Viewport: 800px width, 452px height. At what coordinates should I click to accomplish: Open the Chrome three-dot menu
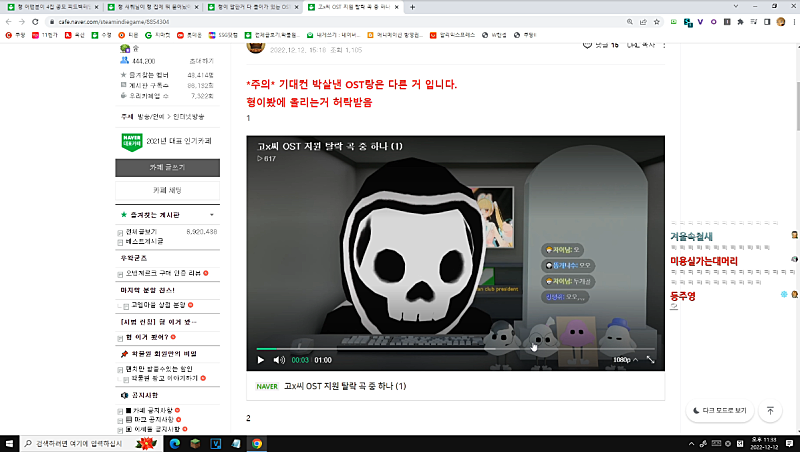pyautogui.click(x=794, y=21)
